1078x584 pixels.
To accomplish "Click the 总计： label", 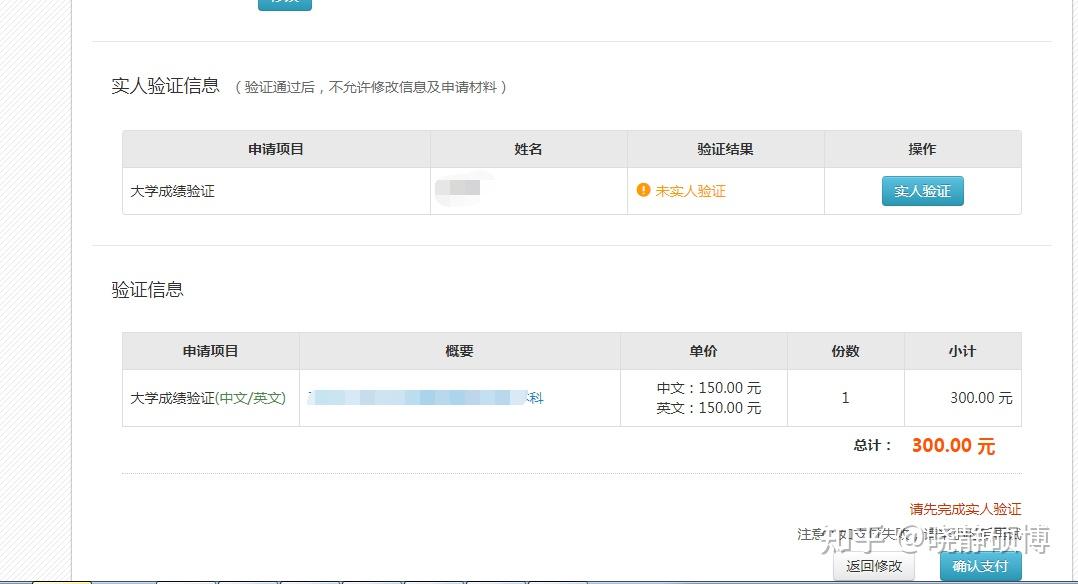I will (x=872, y=446).
